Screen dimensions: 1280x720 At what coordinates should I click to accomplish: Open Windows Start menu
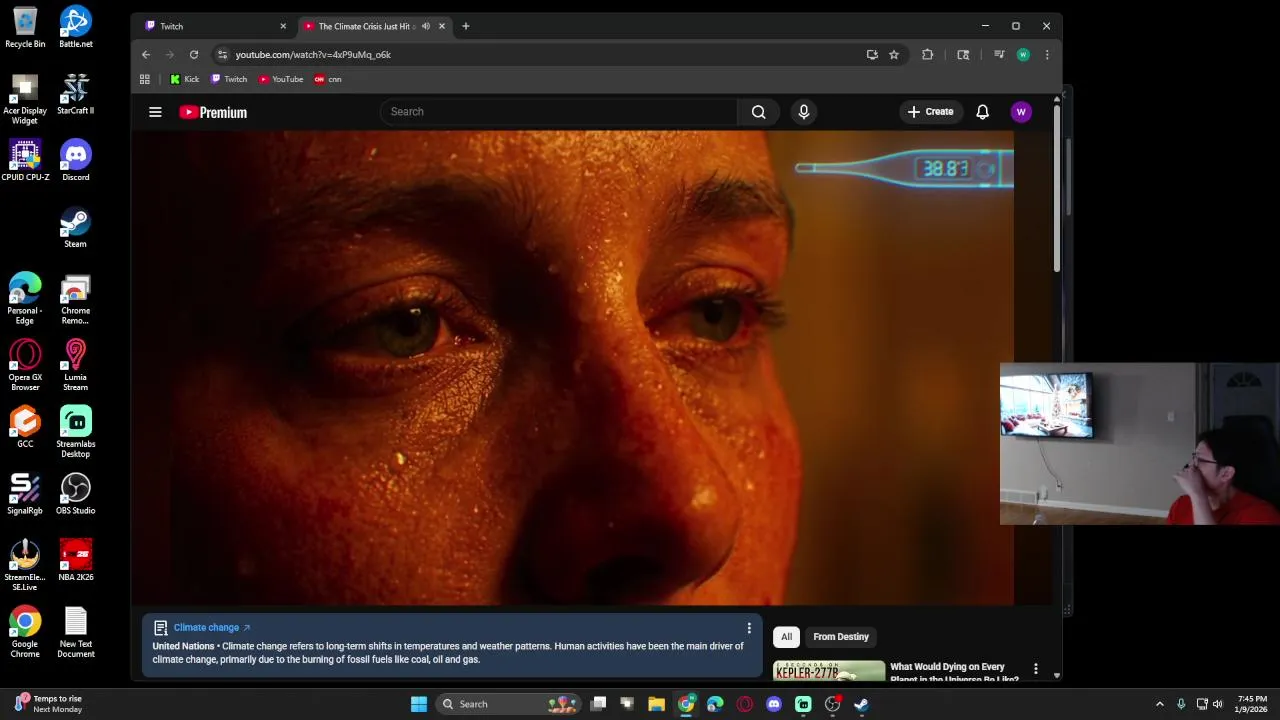(x=419, y=704)
